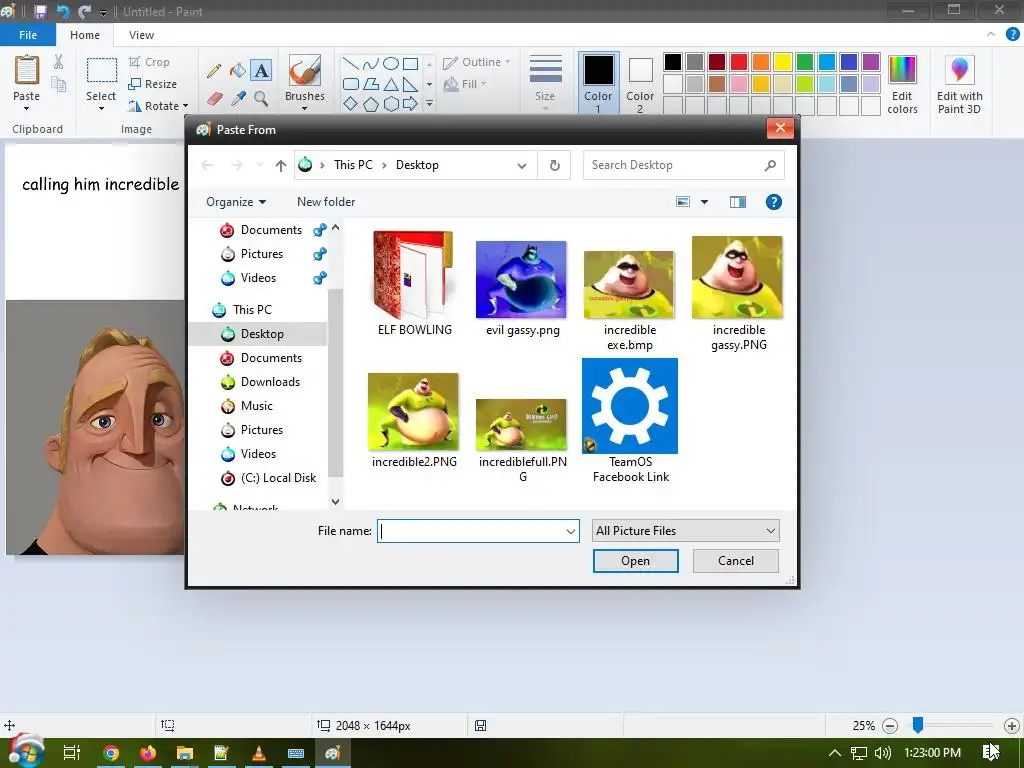Click the volume speaker tray icon
The image size is (1024, 768).
(883, 753)
